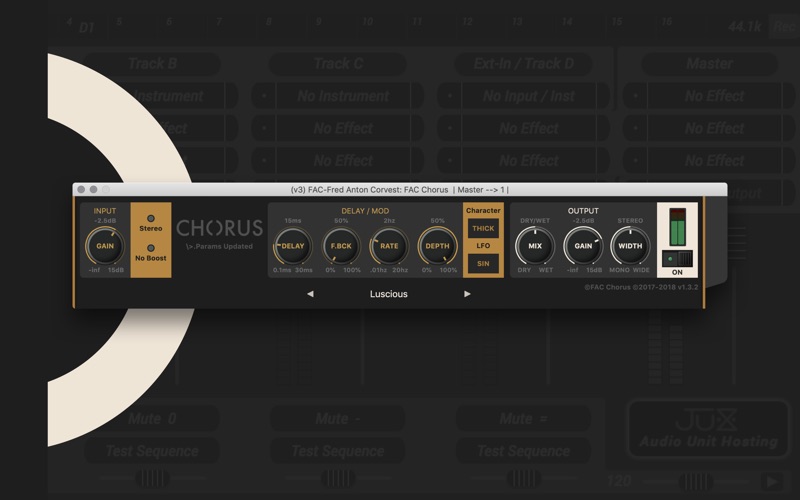Click the JUX Audio Unit Hosting logo

[x=708, y=429]
